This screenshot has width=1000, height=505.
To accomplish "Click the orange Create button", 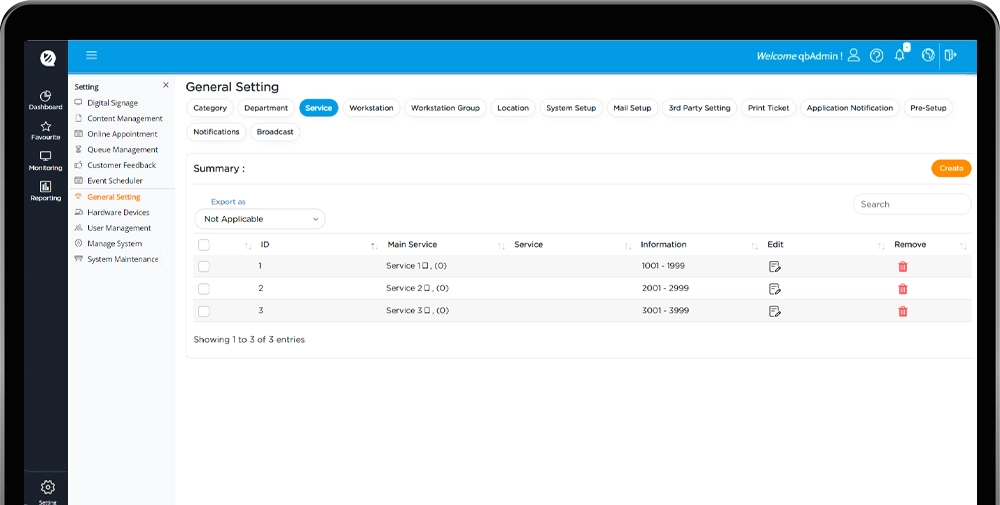I will pos(950,168).
